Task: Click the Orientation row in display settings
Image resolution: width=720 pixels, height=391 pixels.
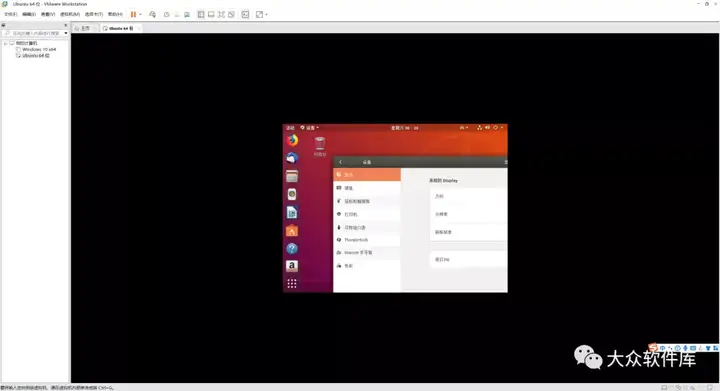Action: point(468,196)
